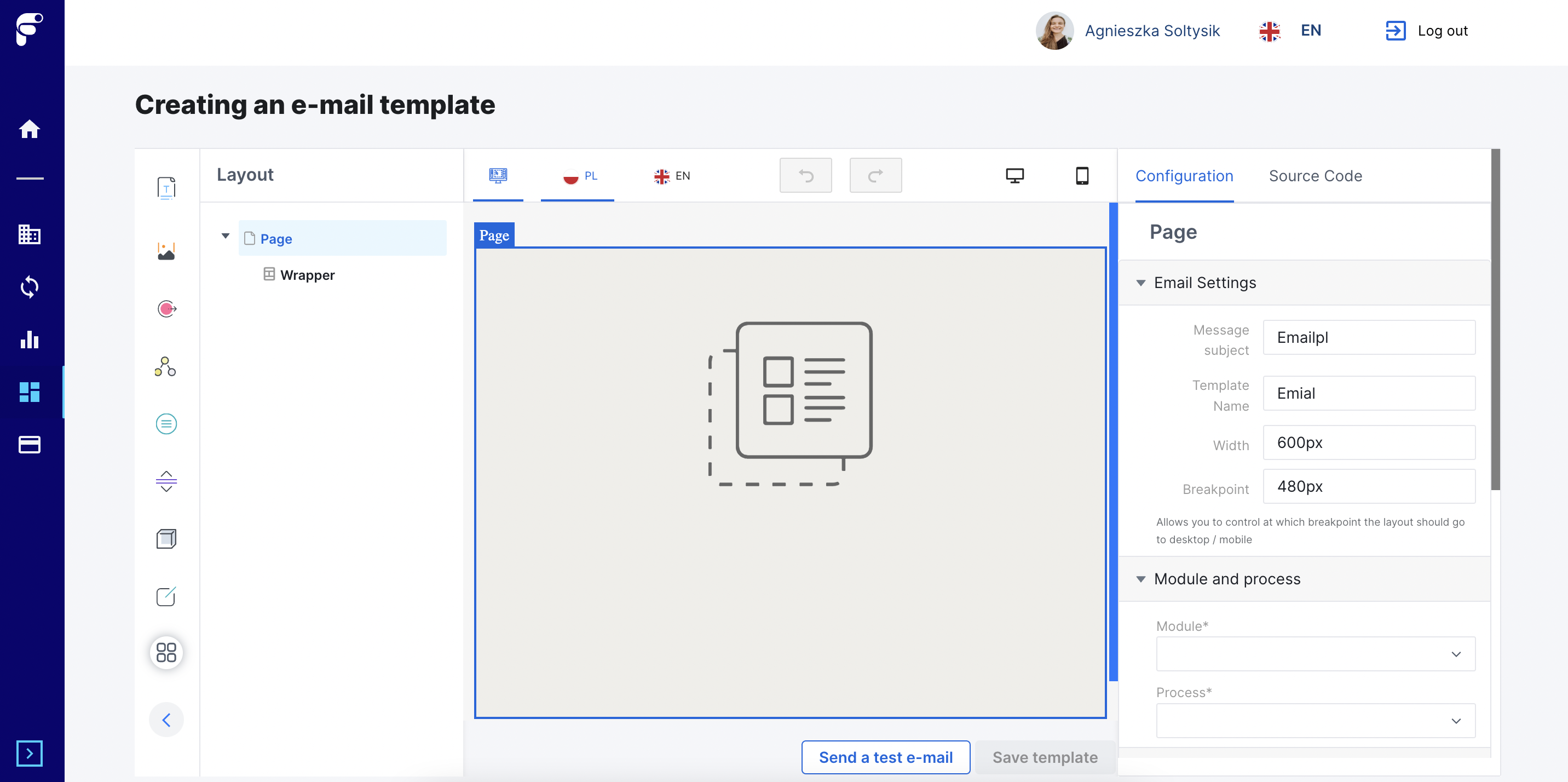Open the Module dropdown
This screenshot has width=1568, height=782.
(x=1315, y=654)
